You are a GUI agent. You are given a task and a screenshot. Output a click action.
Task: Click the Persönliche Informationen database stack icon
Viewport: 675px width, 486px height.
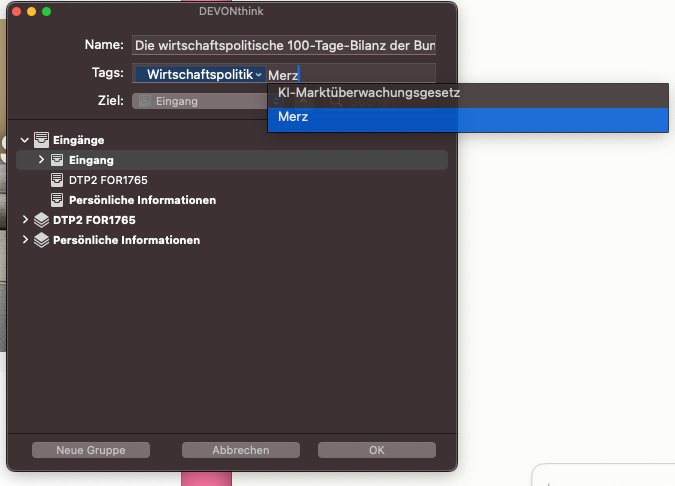point(41,240)
